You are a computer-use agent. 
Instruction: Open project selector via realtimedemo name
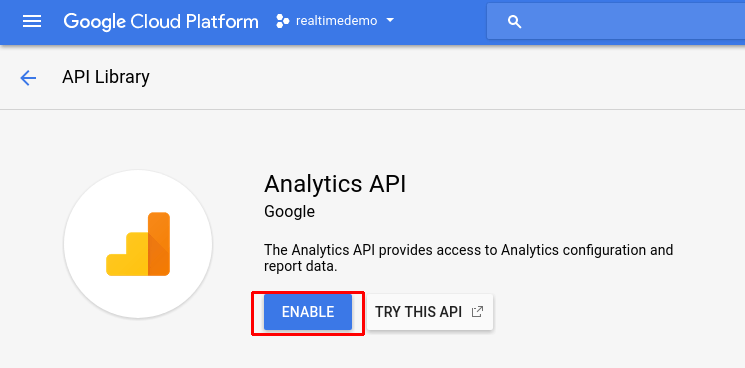click(336, 21)
